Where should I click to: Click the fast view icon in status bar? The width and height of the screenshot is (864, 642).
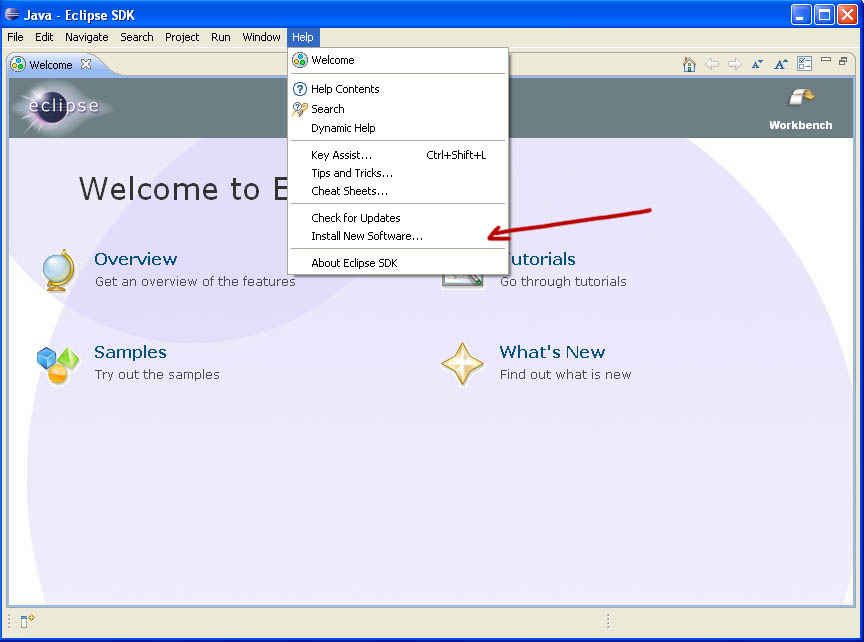27,621
